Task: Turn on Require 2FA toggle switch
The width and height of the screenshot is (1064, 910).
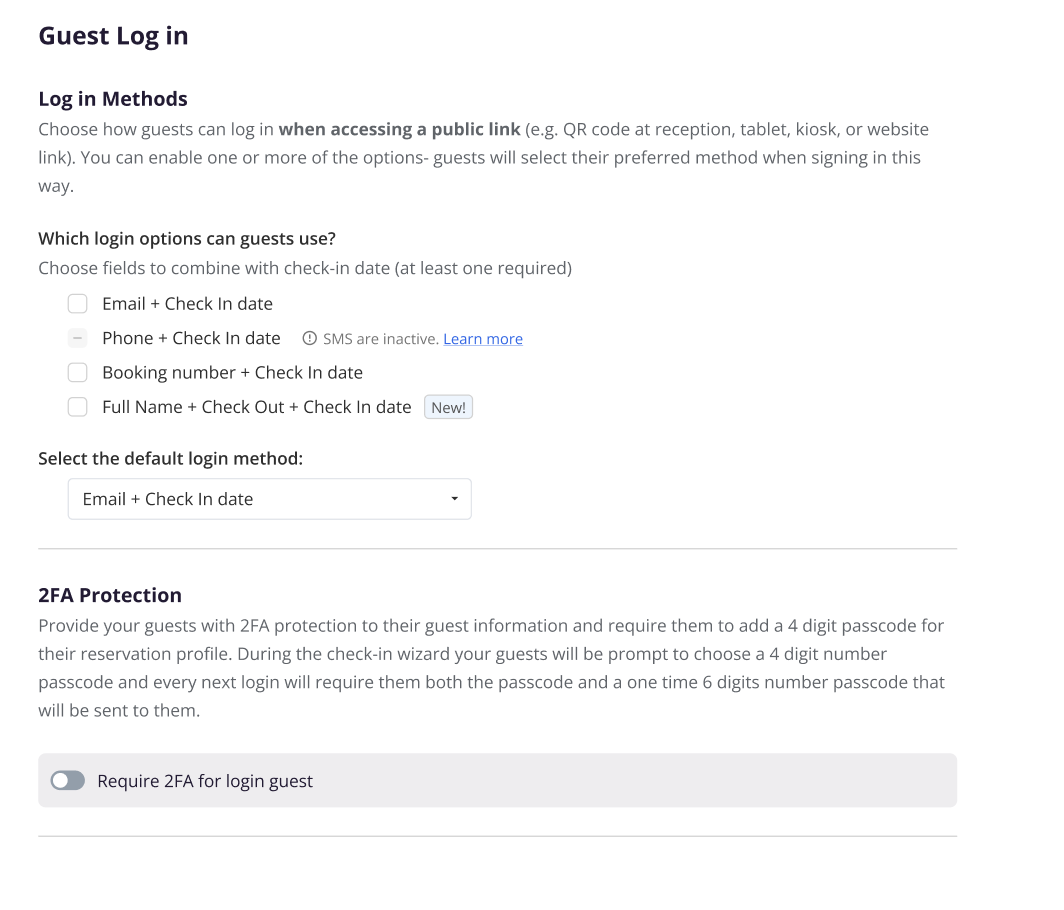Action: [68, 781]
